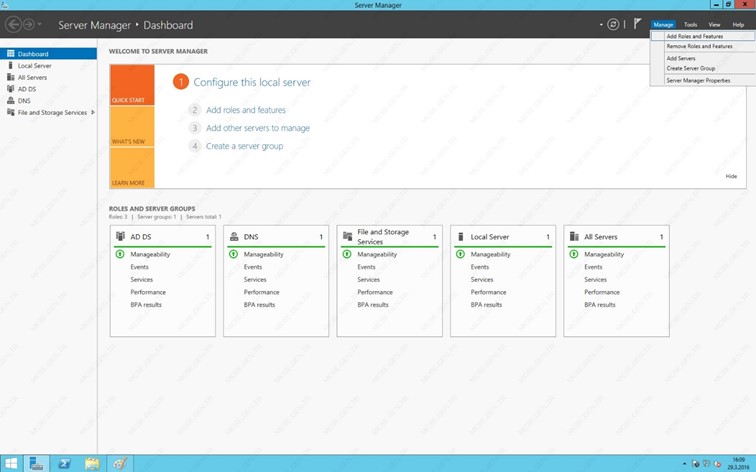Click the Local Server sidebar icon
756x472 pixels.
point(11,65)
